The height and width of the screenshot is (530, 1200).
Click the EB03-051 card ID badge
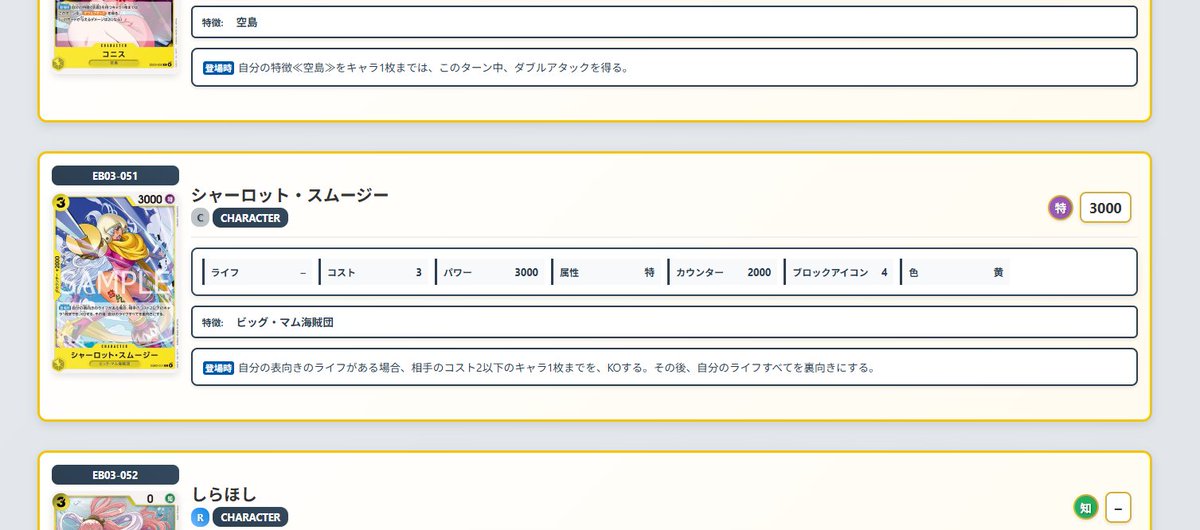115,175
